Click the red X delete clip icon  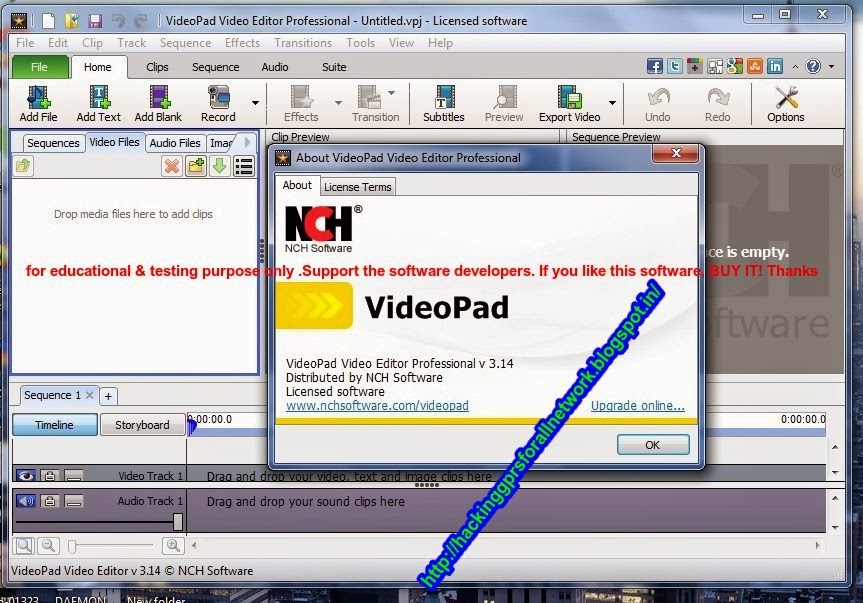coord(172,166)
